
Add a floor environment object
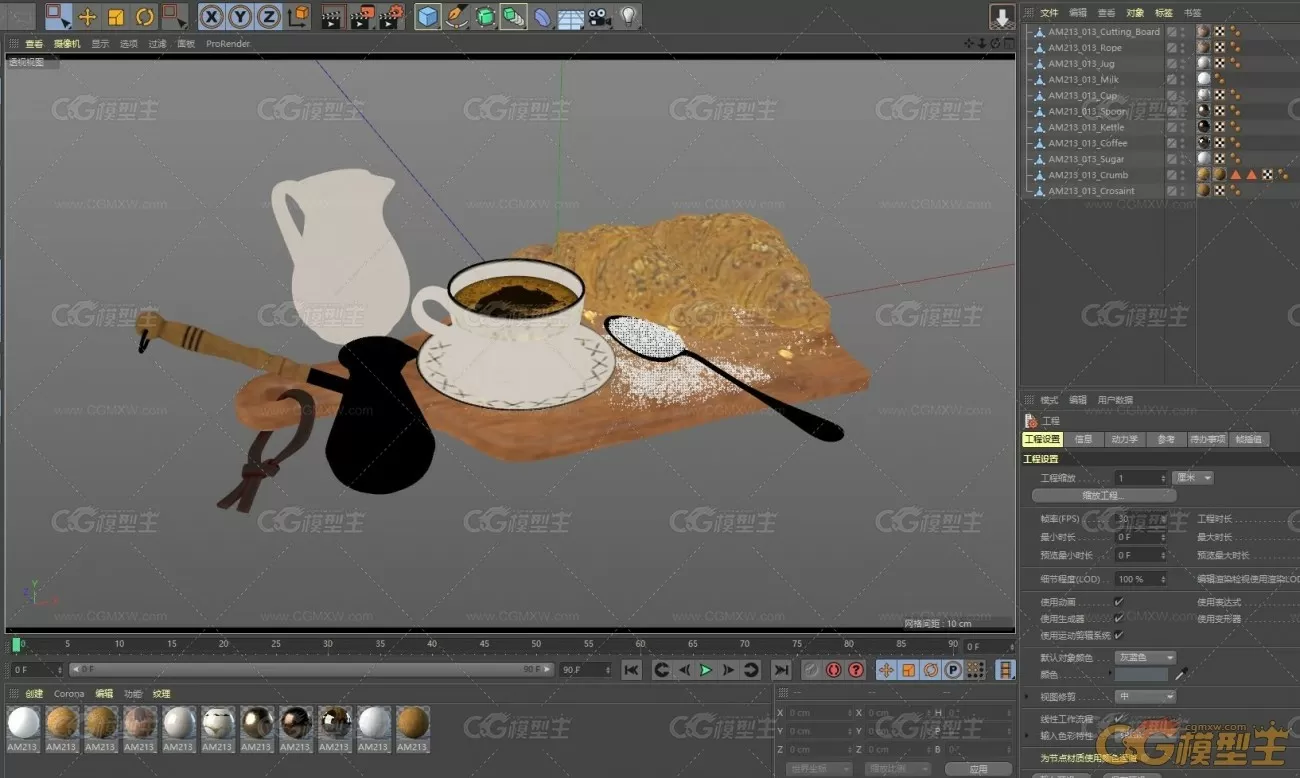571,16
